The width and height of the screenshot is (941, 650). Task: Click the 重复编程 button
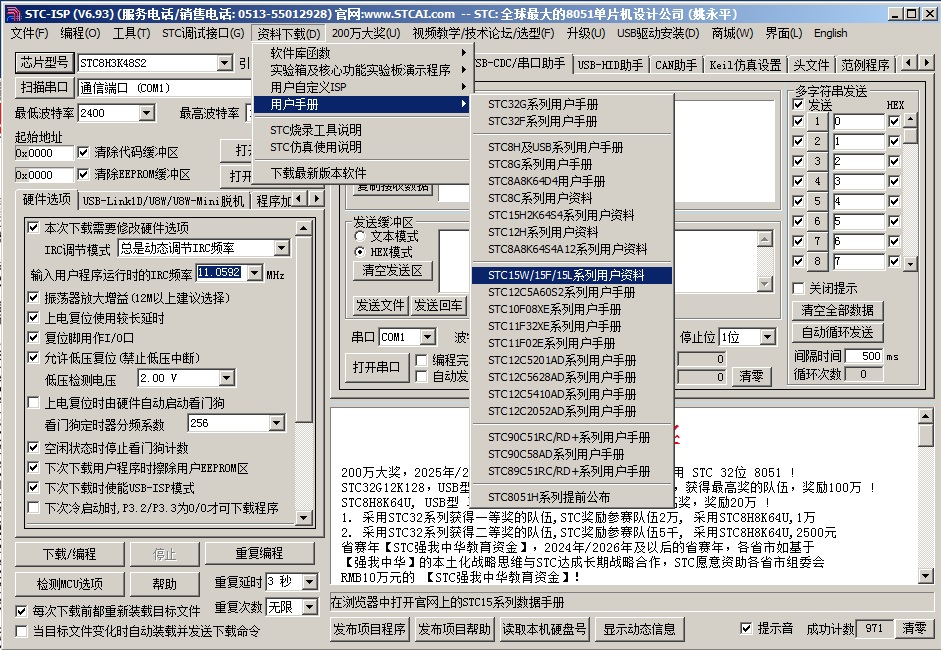[259, 553]
